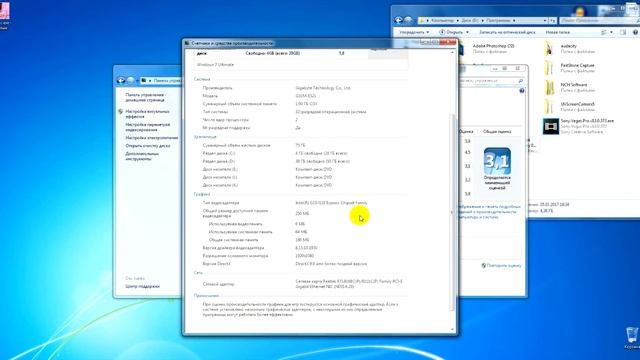This screenshot has height=360, width=640.
Task: Click Записать на оптический диск
Action: click(x=507, y=32)
